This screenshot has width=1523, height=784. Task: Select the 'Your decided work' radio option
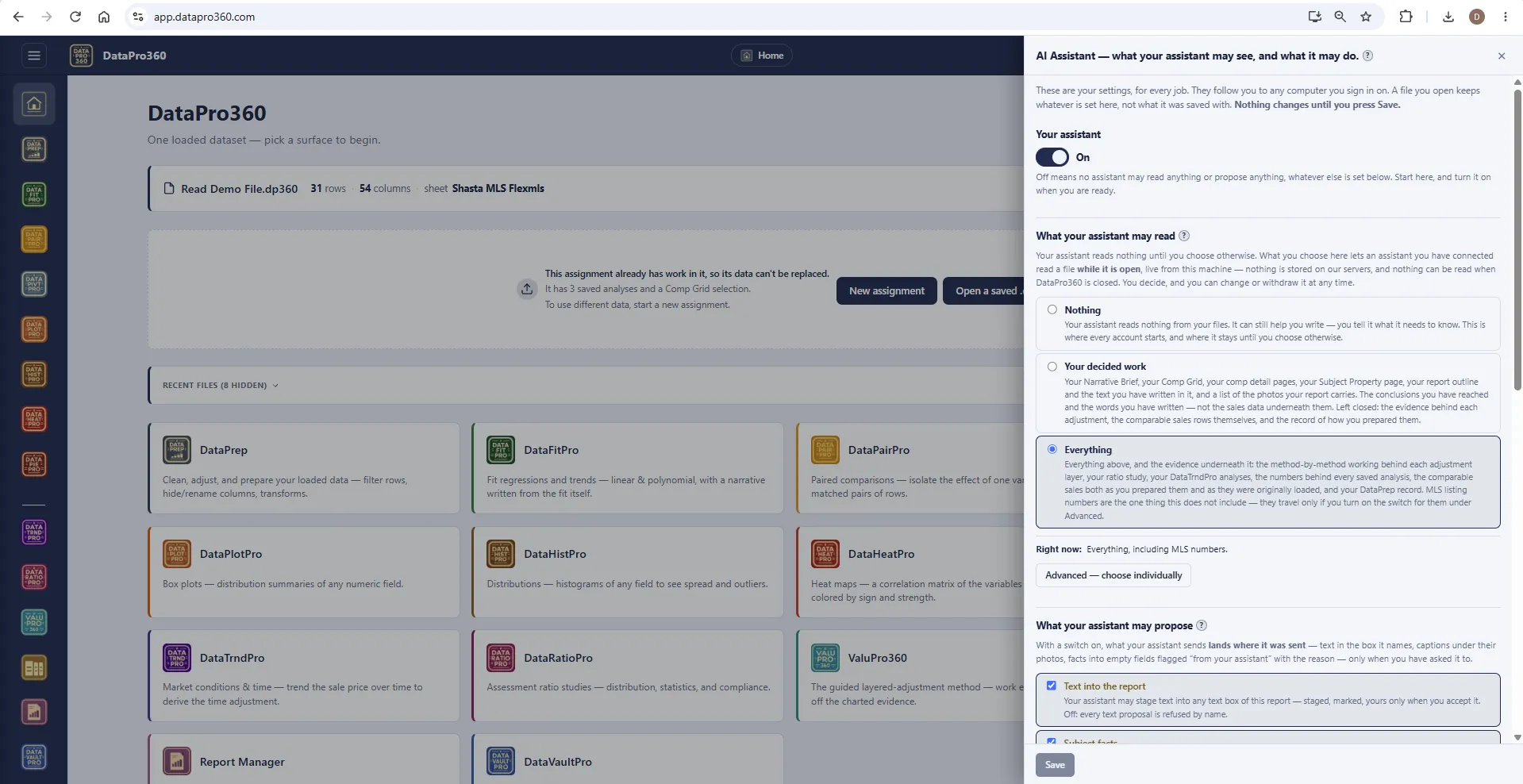[x=1052, y=367]
